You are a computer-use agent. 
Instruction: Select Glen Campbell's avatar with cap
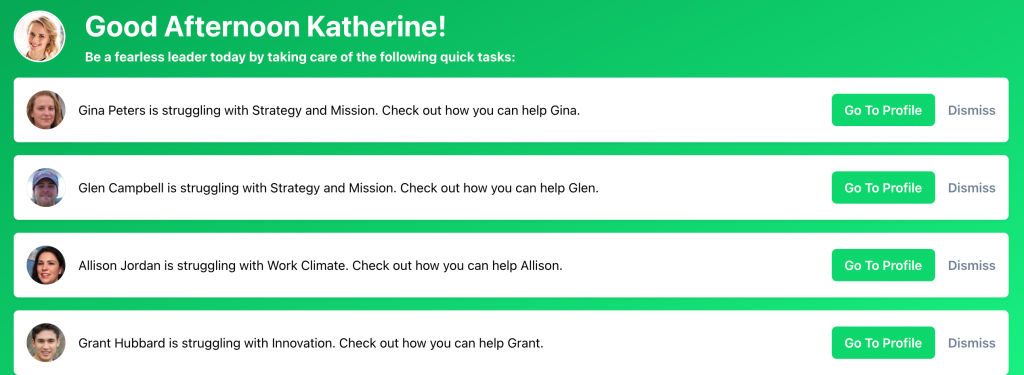pos(46,188)
